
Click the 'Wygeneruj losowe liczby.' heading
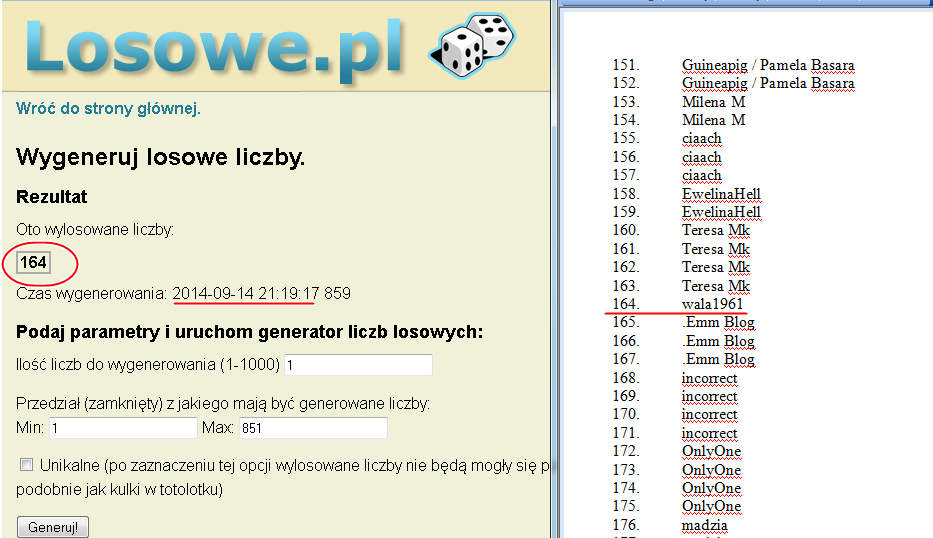(x=161, y=157)
